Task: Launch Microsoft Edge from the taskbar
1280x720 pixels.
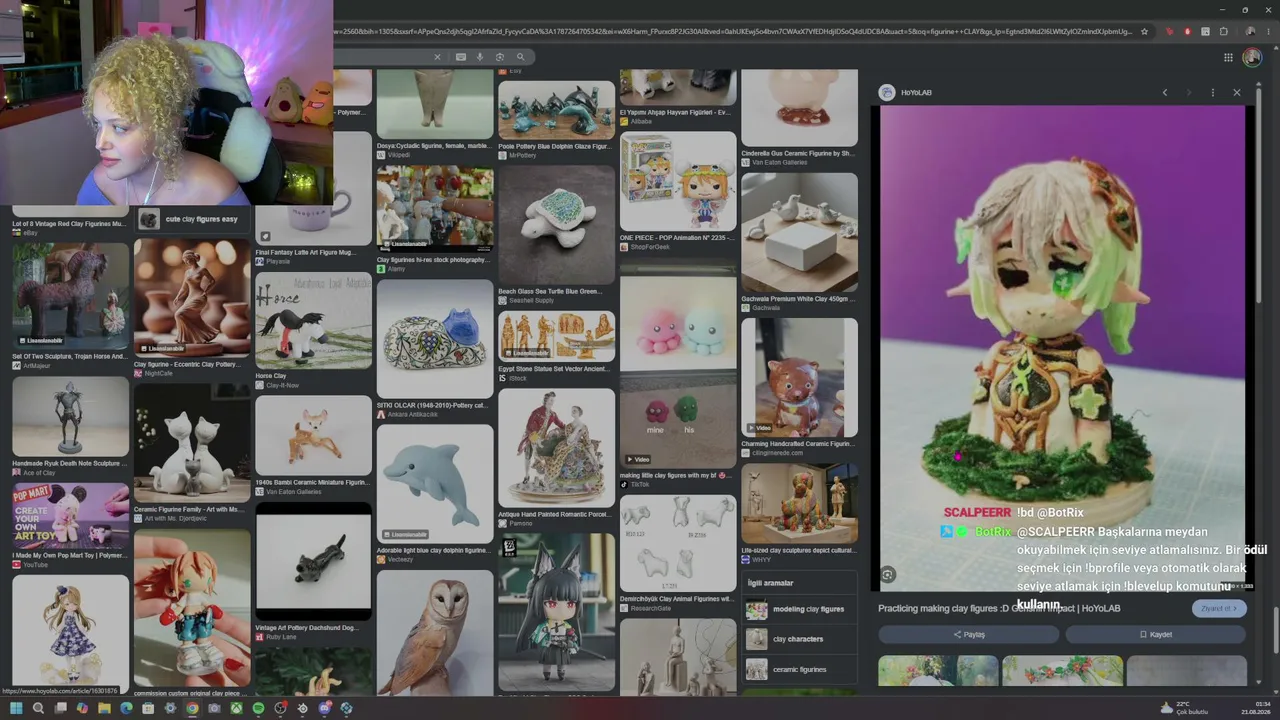Action: click(126, 708)
